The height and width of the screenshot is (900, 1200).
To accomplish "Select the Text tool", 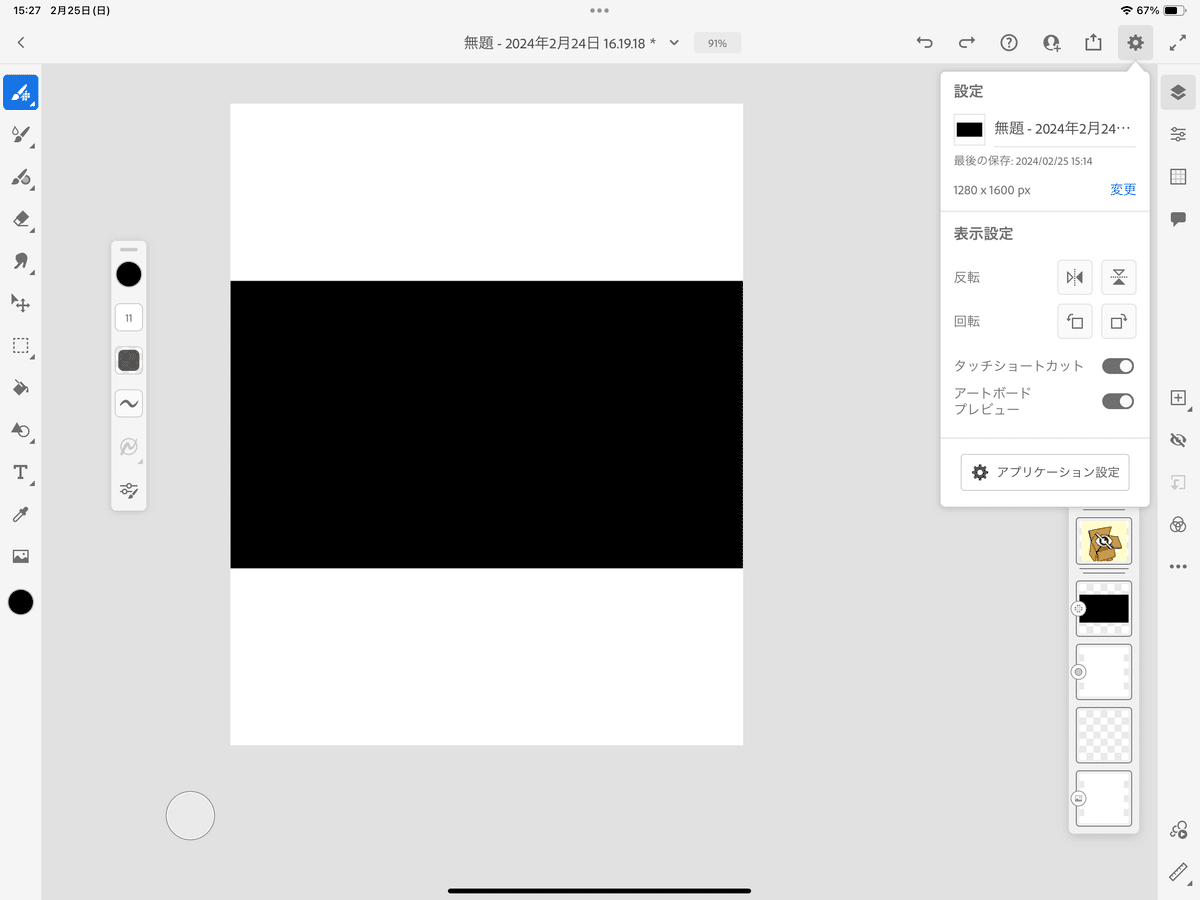I will (x=20, y=472).
